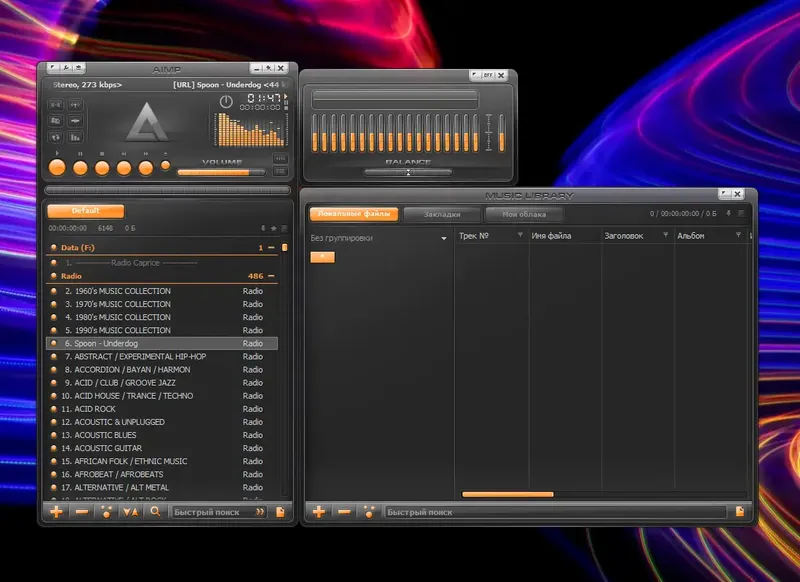The height and width of the screenshot is (582, 800).
Task: Select AFROBEAT / AFROBEATS radio entry
Action: pyautogui.click(x=162, y=474)
